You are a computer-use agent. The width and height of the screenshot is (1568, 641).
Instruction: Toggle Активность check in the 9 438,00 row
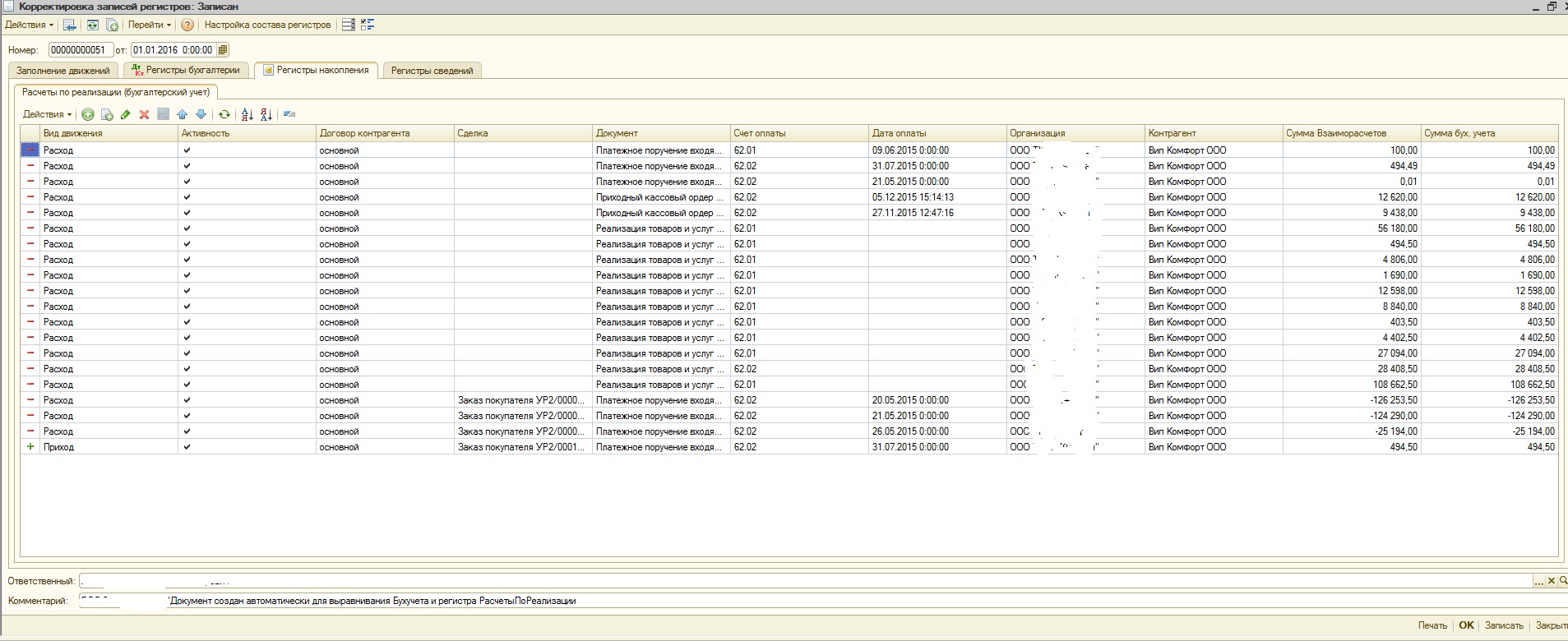coord(187,213)
